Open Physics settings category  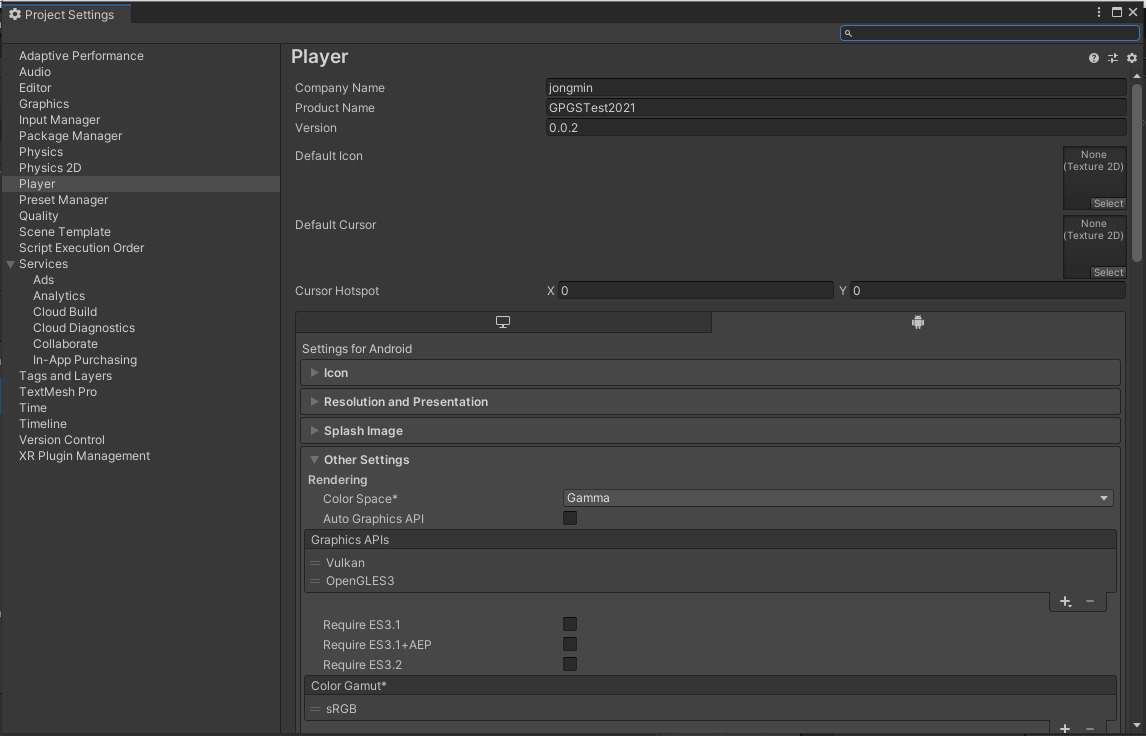click(41, 152)
